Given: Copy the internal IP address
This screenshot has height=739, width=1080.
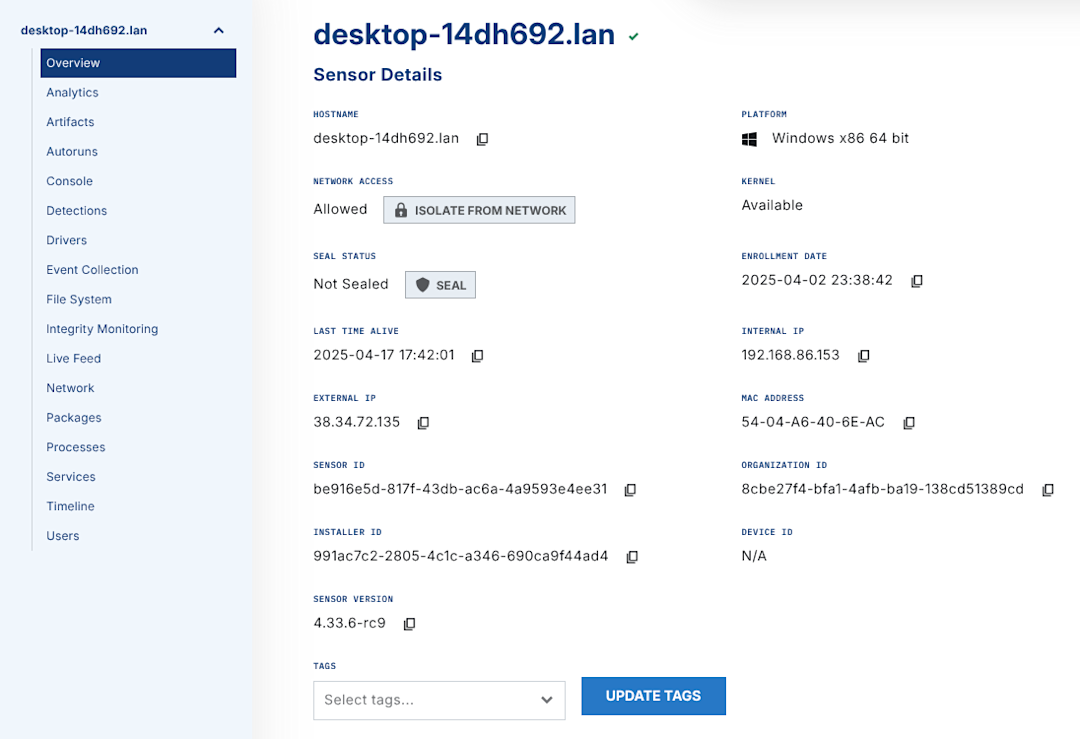Looking at the screenshot, I should pyautogui.click(x=863, y=355).
